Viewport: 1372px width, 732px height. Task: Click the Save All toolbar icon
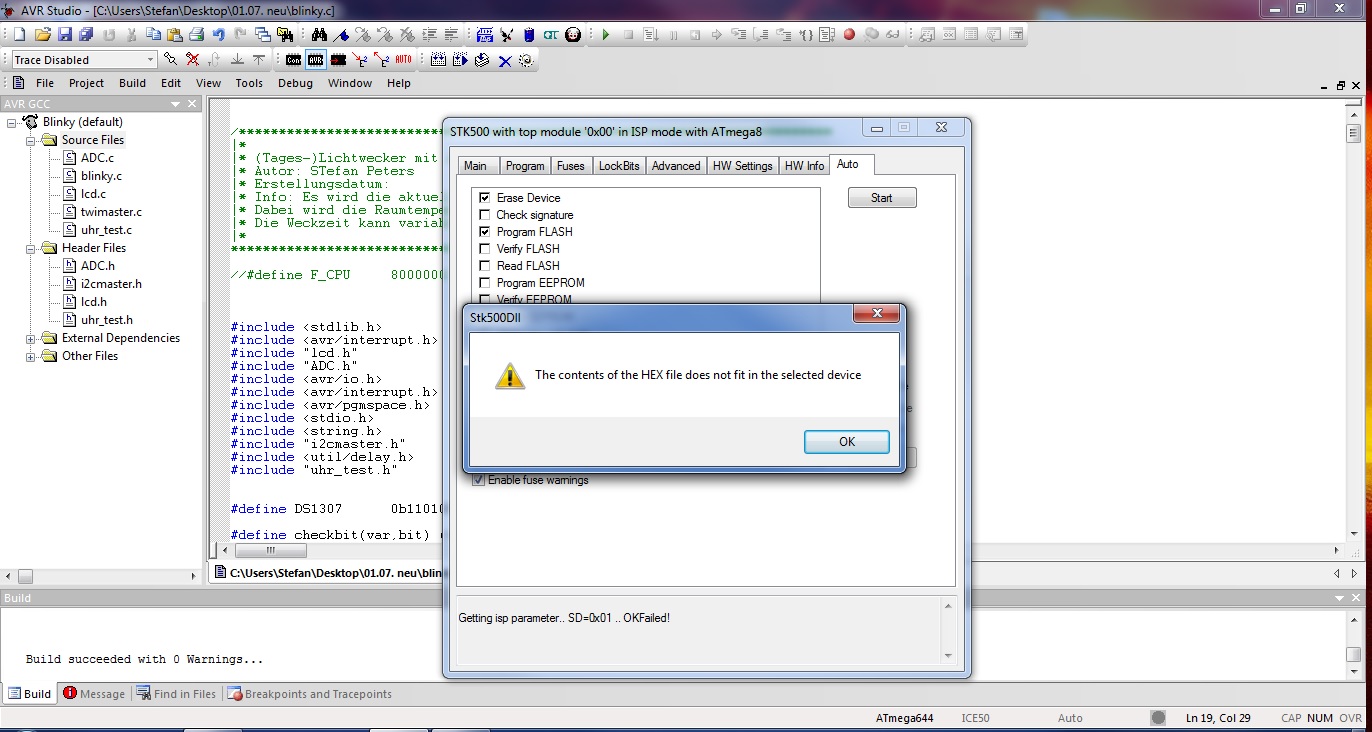(85, 35)
